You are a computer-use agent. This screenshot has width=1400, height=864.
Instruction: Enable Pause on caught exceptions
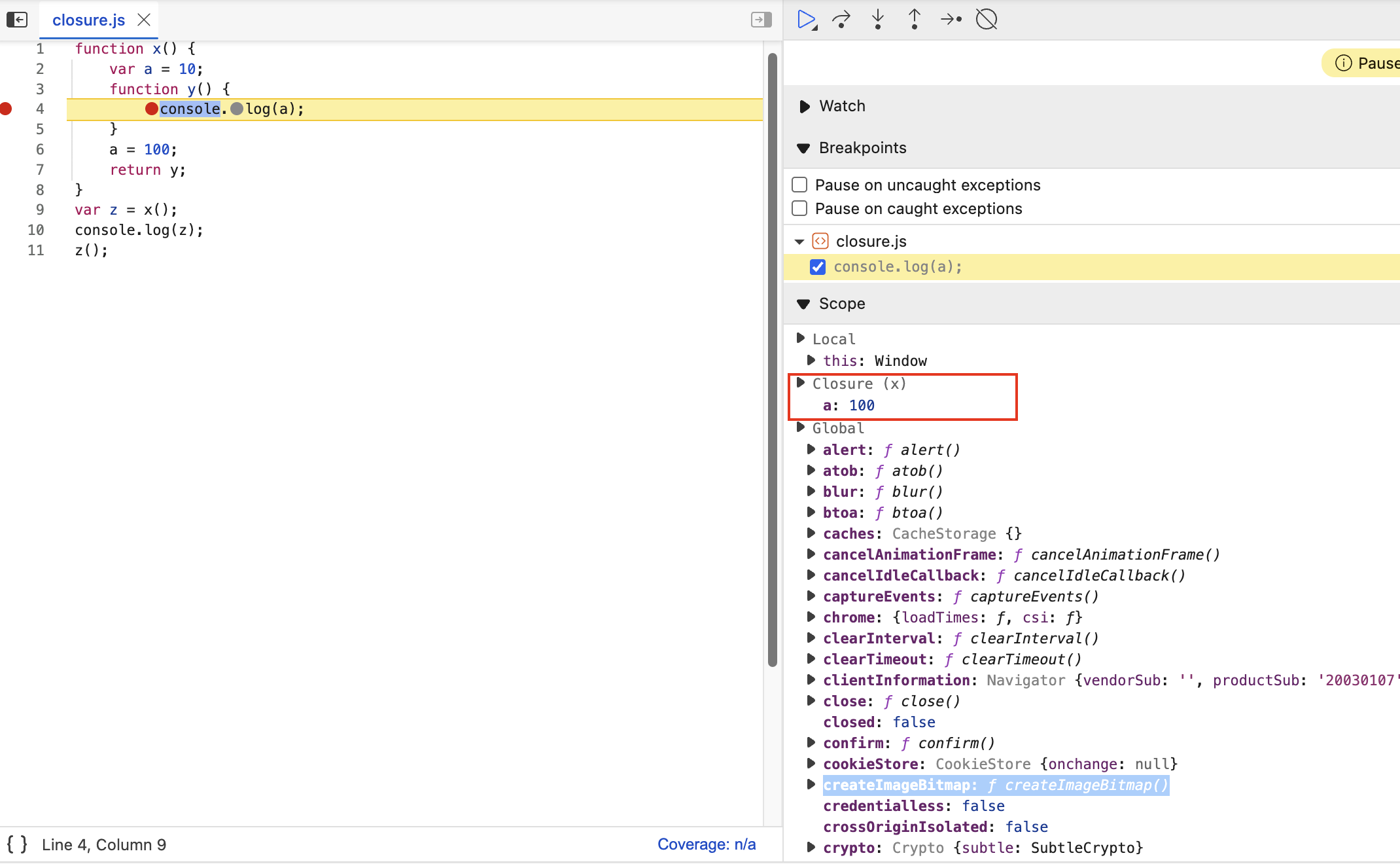click(799, 208)
